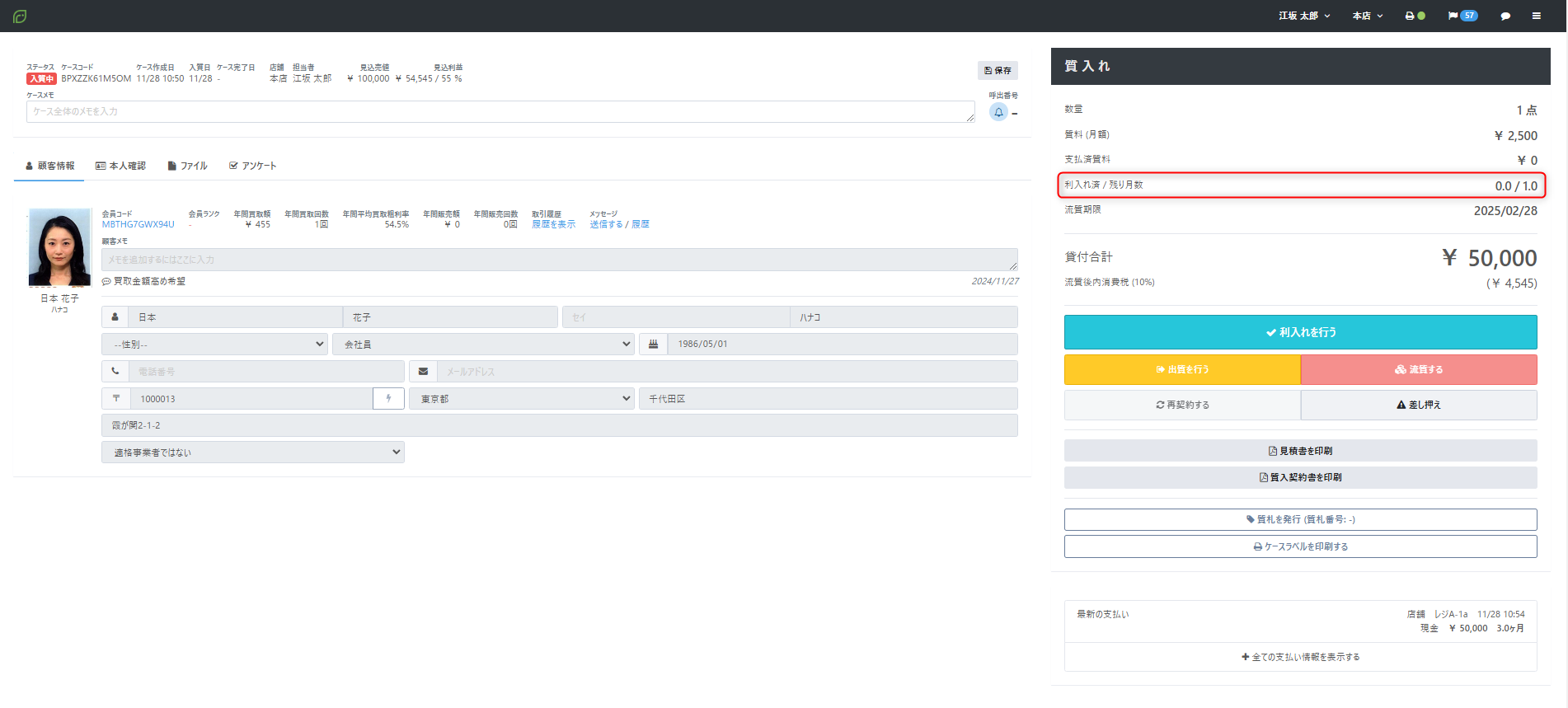Click the 出質を行う button
Viewport: 1568px width, 708px height.
(x=1182, y=369)
